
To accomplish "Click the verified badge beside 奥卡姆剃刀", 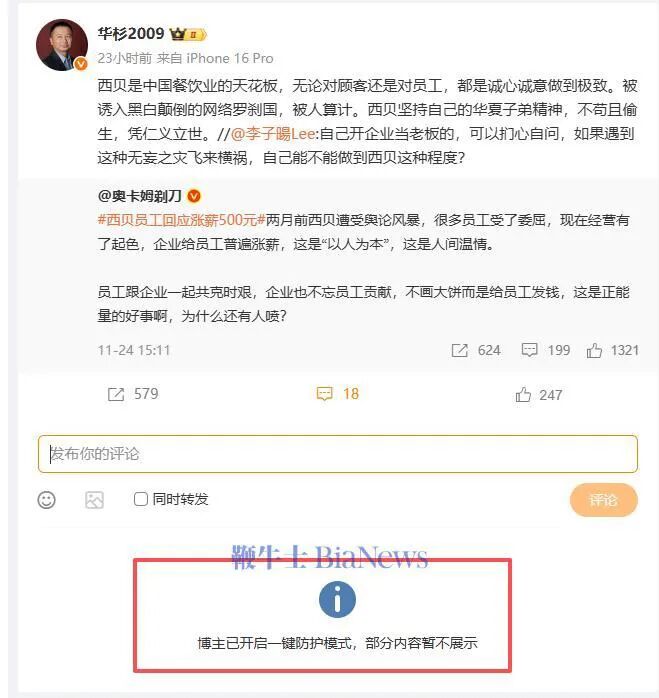I will tap(194, 196).
